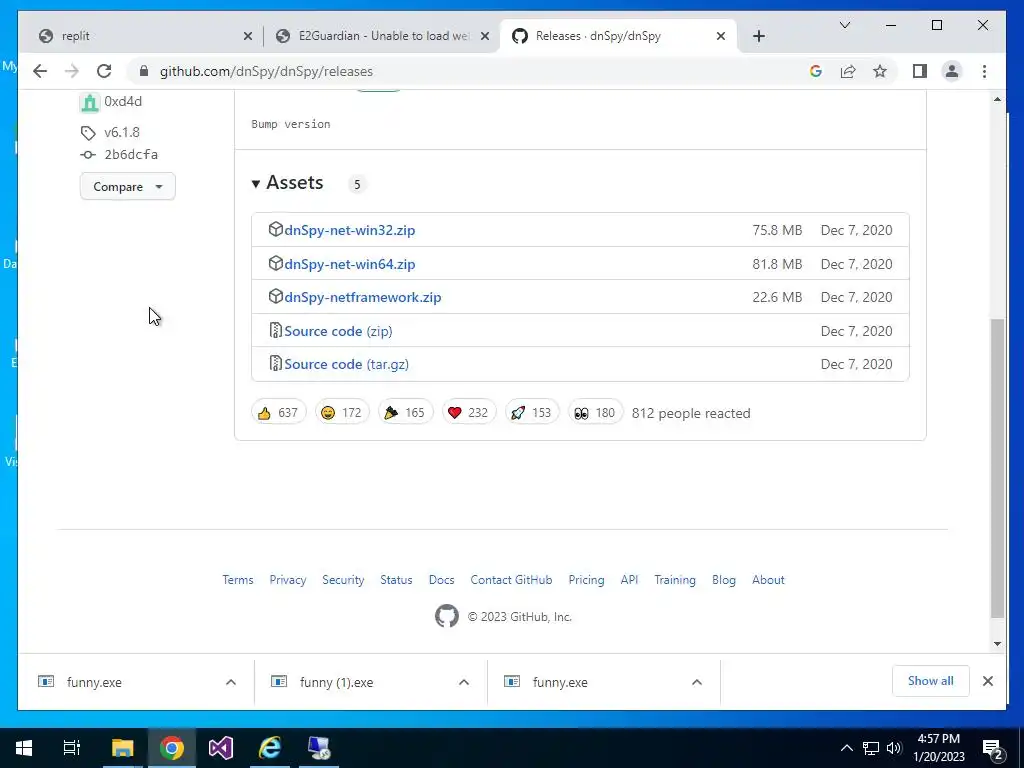Open the Security footer link
This screenshot has height=768, width=1024.
pyautogui.click(x=343, y=580)
